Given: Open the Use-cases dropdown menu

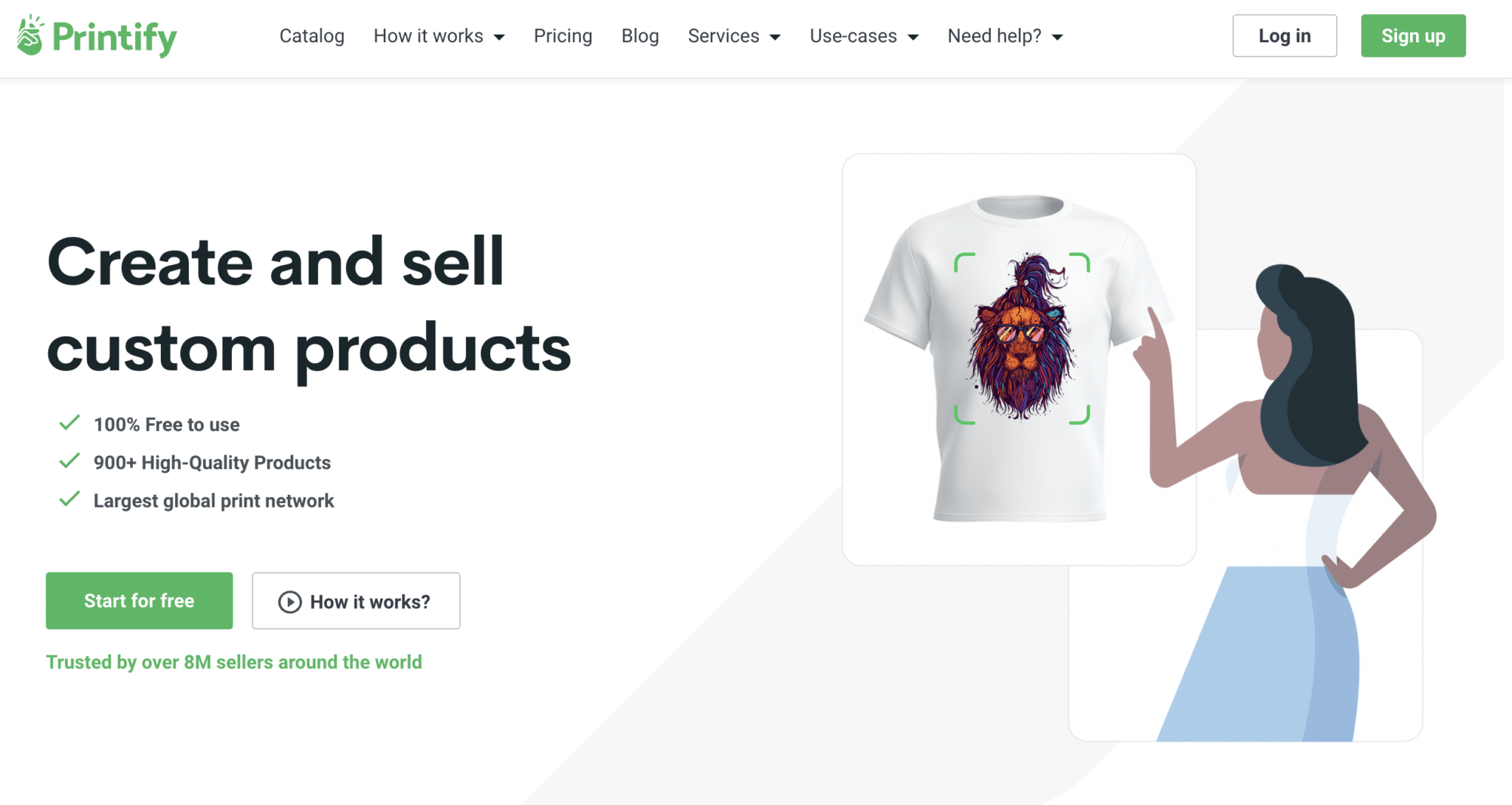Looking at the screenshot, I should (864, 36).
